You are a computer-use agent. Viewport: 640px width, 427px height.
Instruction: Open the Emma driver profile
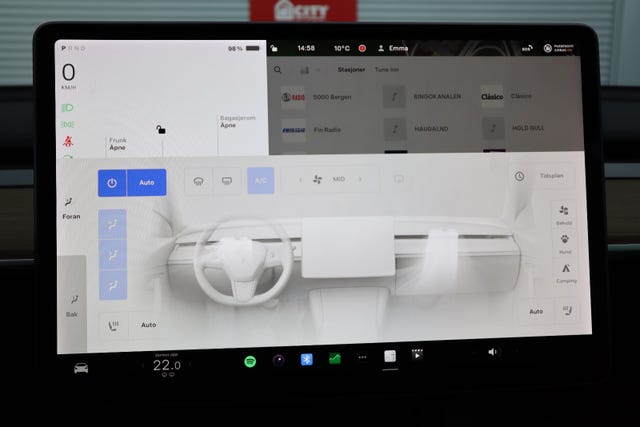[393, 48]
